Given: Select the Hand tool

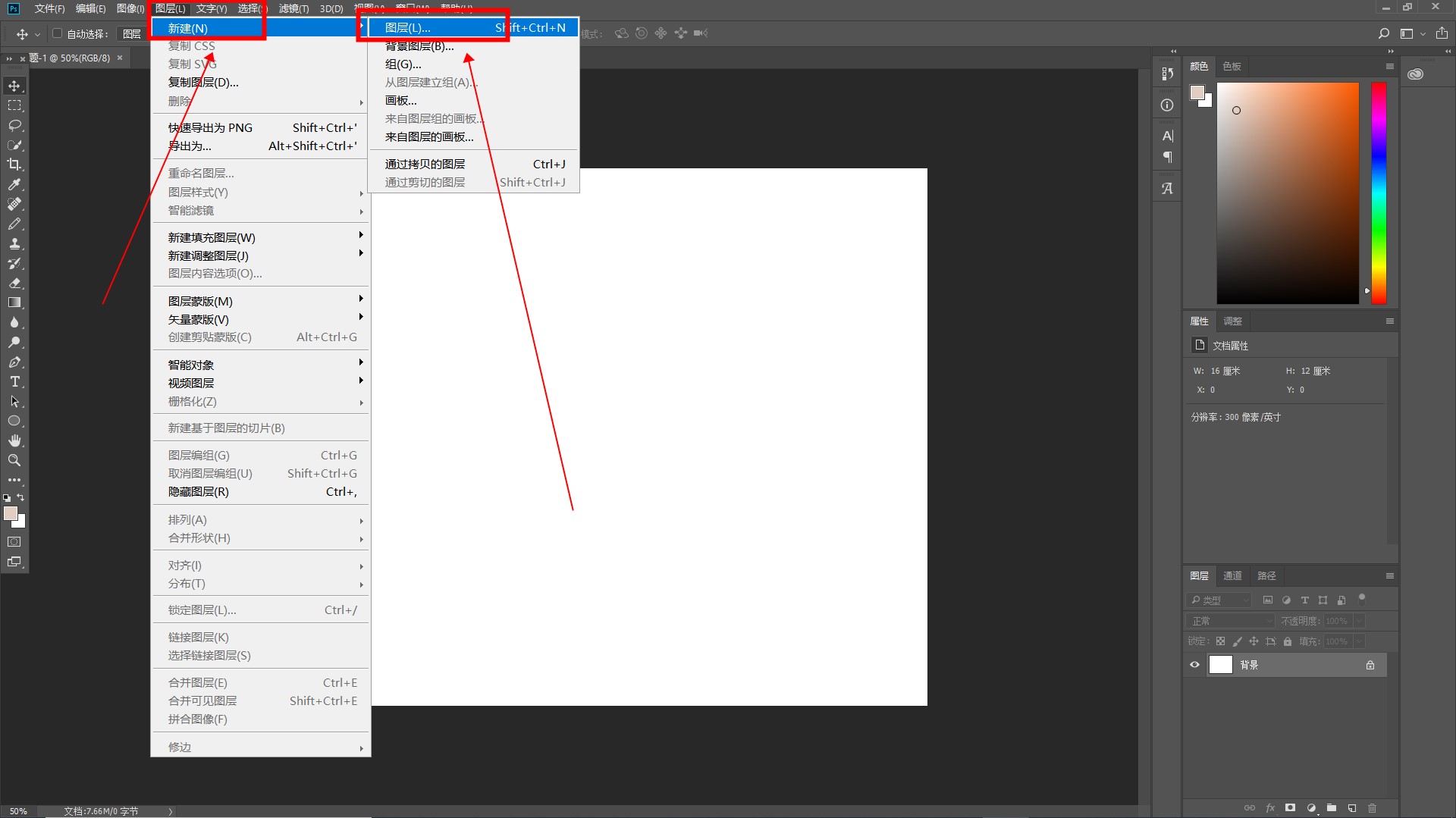Looking at the screenshot, I should tap(14, 440).
